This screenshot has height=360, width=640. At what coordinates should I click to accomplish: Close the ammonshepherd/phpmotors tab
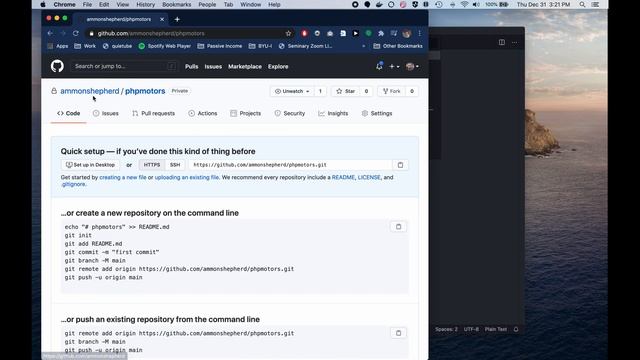pyautogui.click(x=162, y=19)
